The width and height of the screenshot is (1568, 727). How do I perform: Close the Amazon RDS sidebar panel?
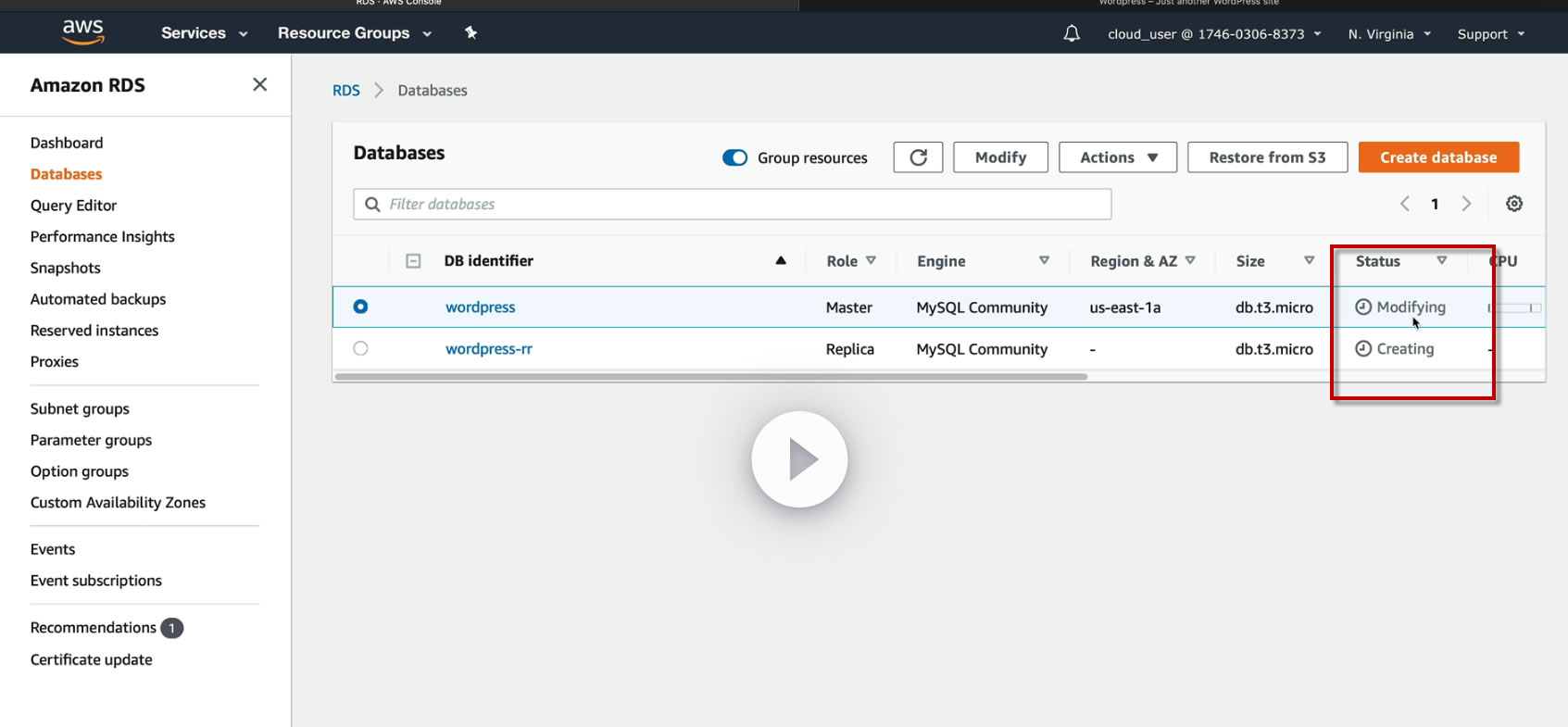260,85
